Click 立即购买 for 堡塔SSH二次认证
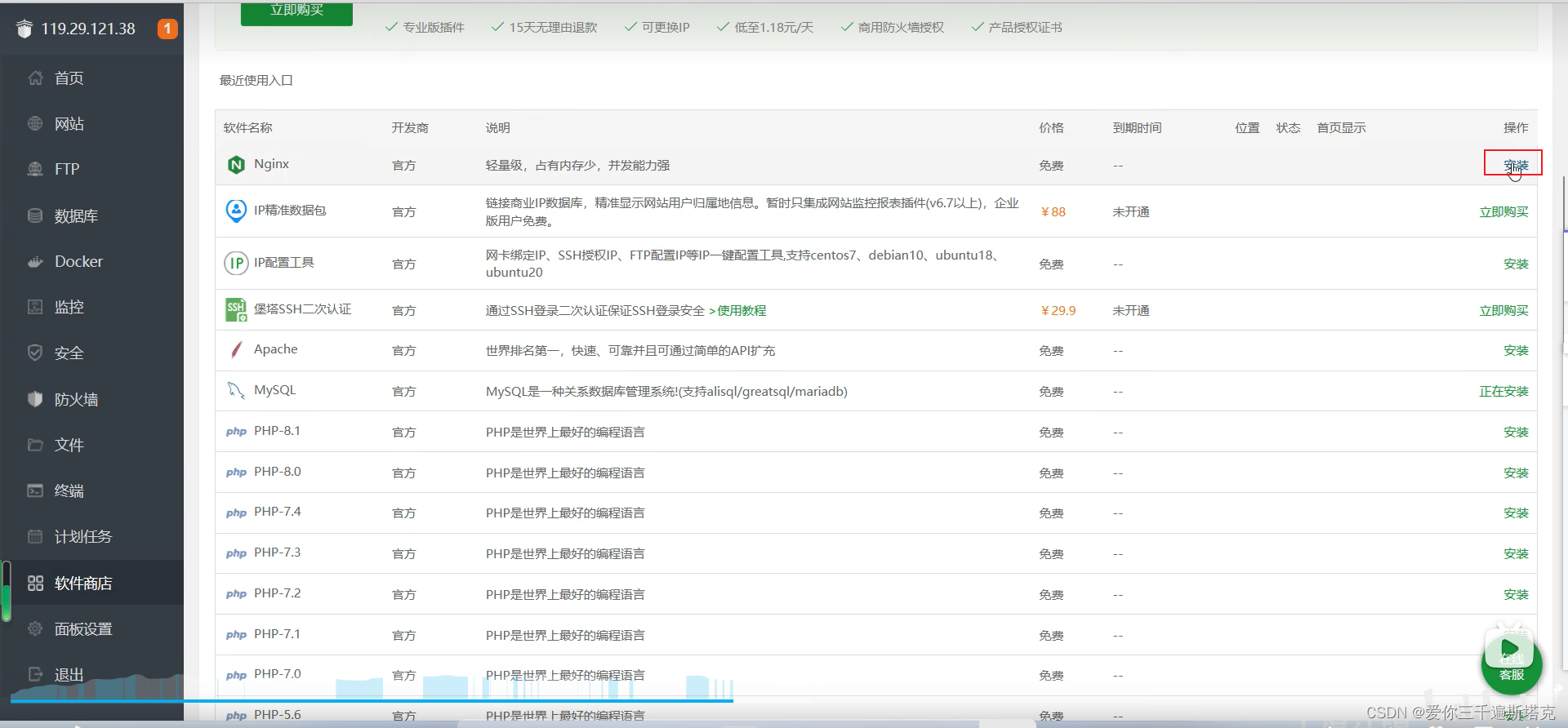This screenshot has width=1568, height=728. (x=1503, y=310)
